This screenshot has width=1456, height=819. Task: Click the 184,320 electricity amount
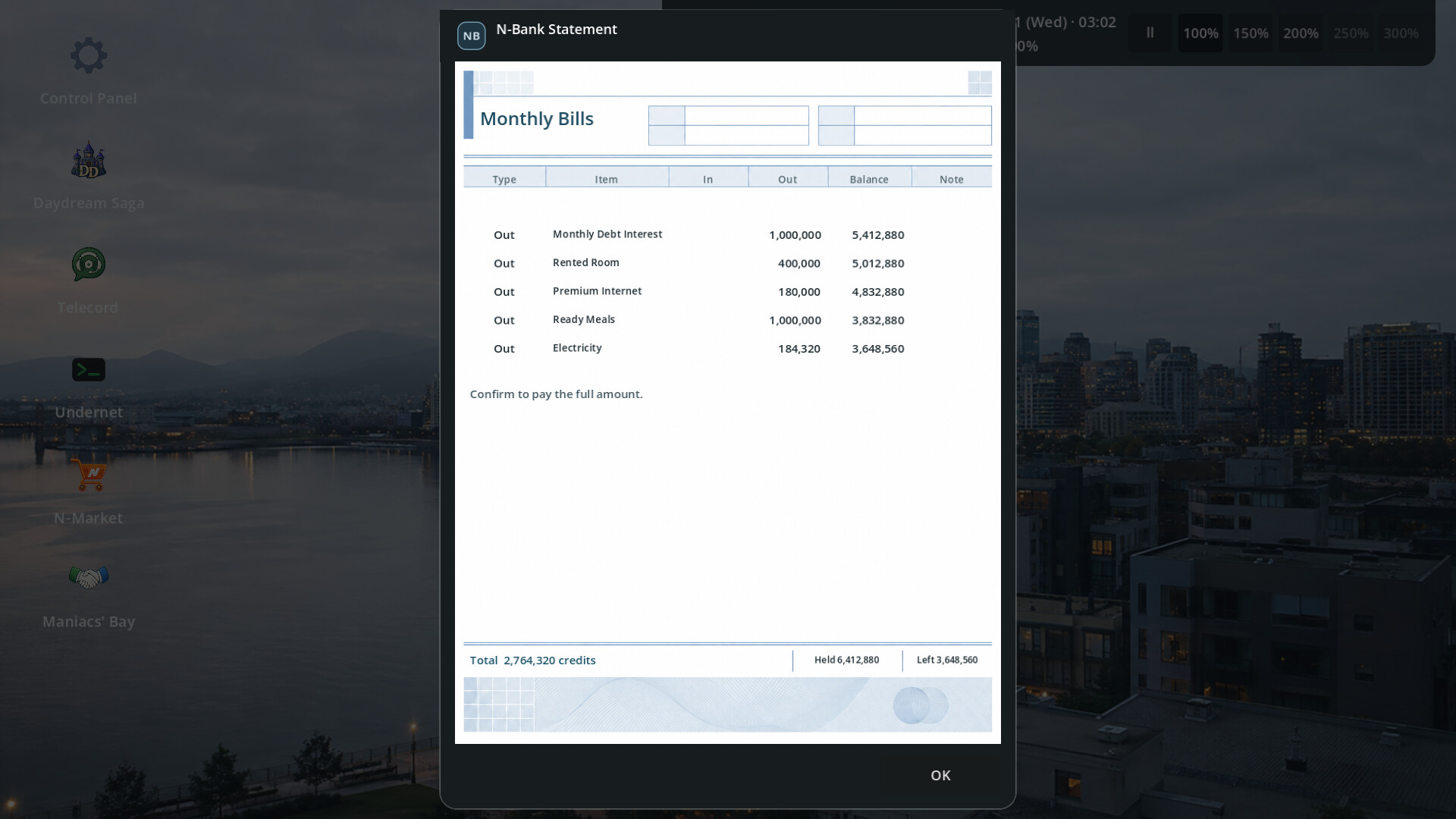tap(799, 349)
